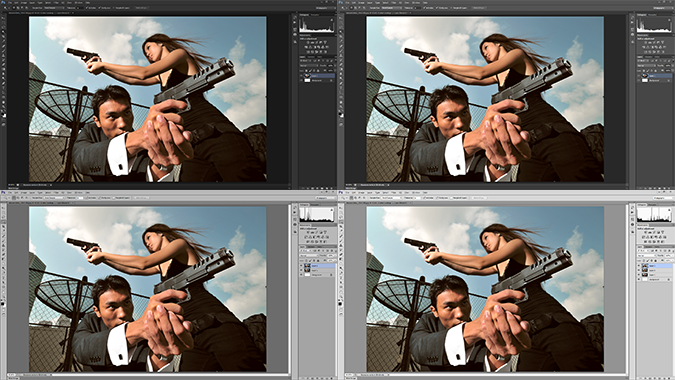Add a Selective Color adjustment in the bottom-left window
This screenshot has width=675, height=380.
tap(321, 241)
